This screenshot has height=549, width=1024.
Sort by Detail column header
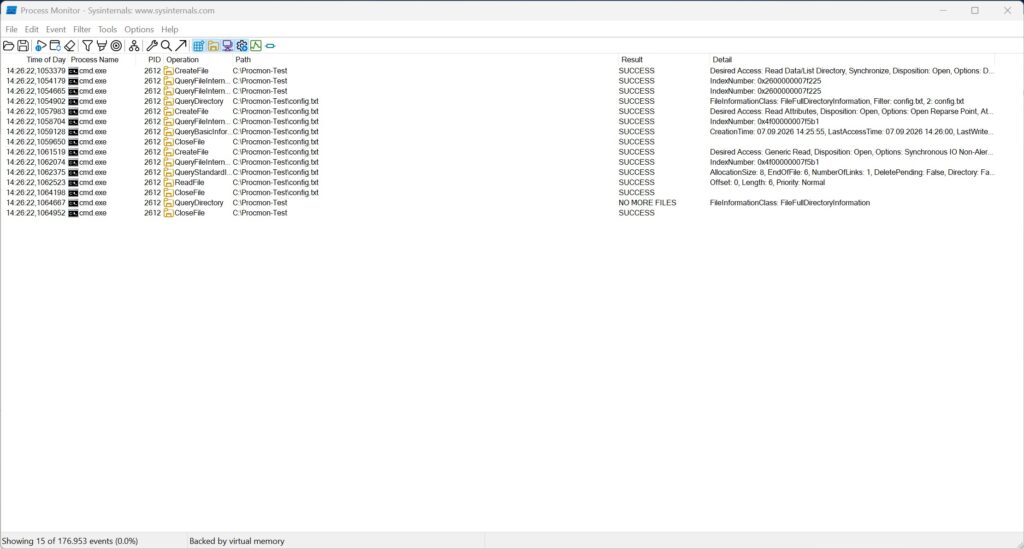click(x=722, y=59)
